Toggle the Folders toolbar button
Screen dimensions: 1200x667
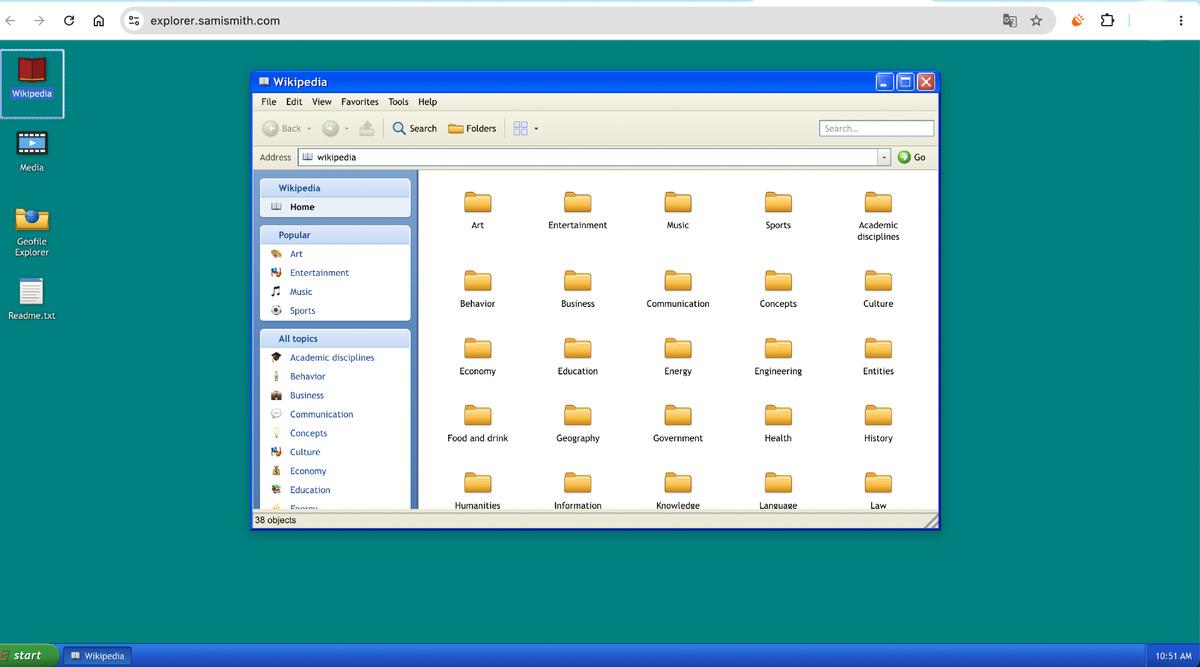tap(472, 128)
